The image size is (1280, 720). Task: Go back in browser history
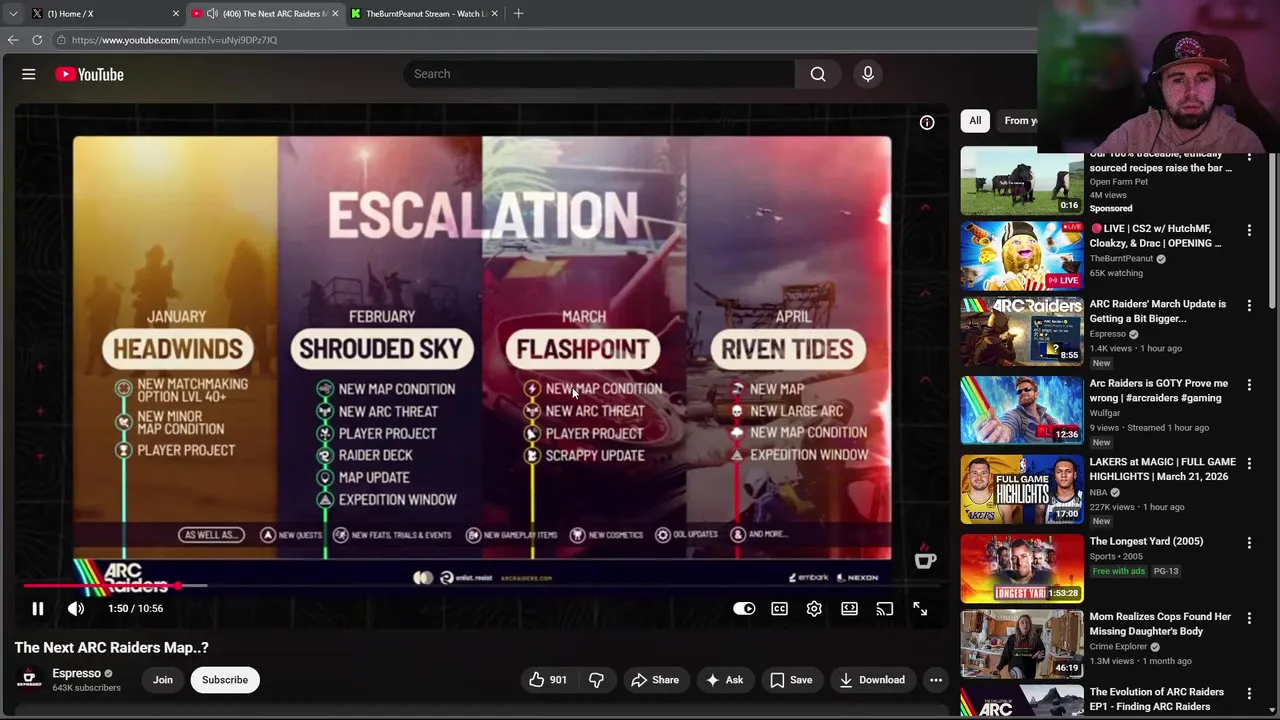(13, 40)
